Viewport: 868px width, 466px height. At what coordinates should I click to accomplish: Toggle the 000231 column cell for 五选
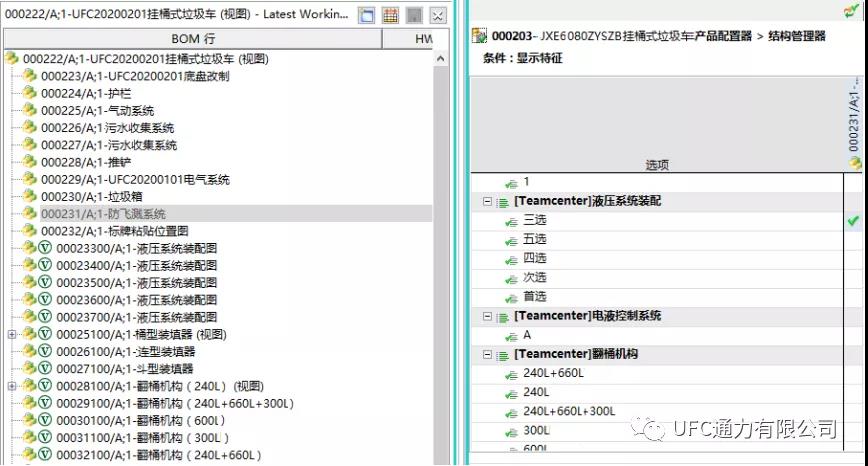click(x=853, y=239)
